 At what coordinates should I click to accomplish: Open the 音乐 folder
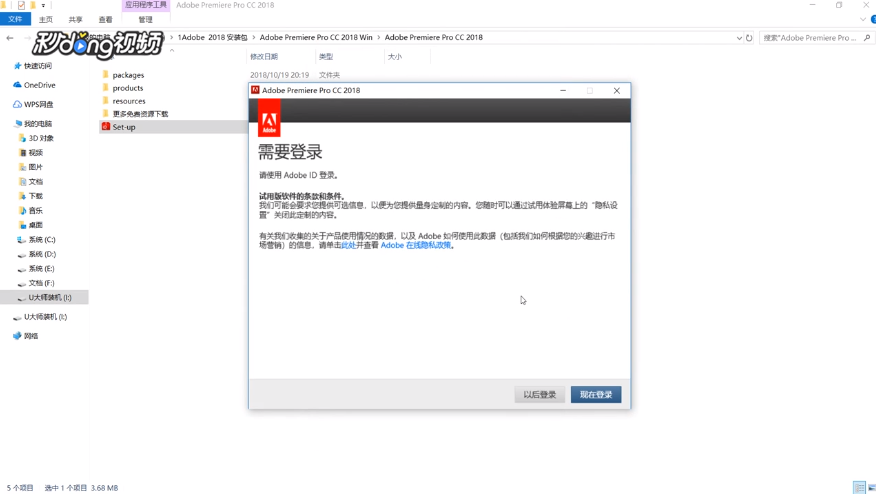point(35,211)
